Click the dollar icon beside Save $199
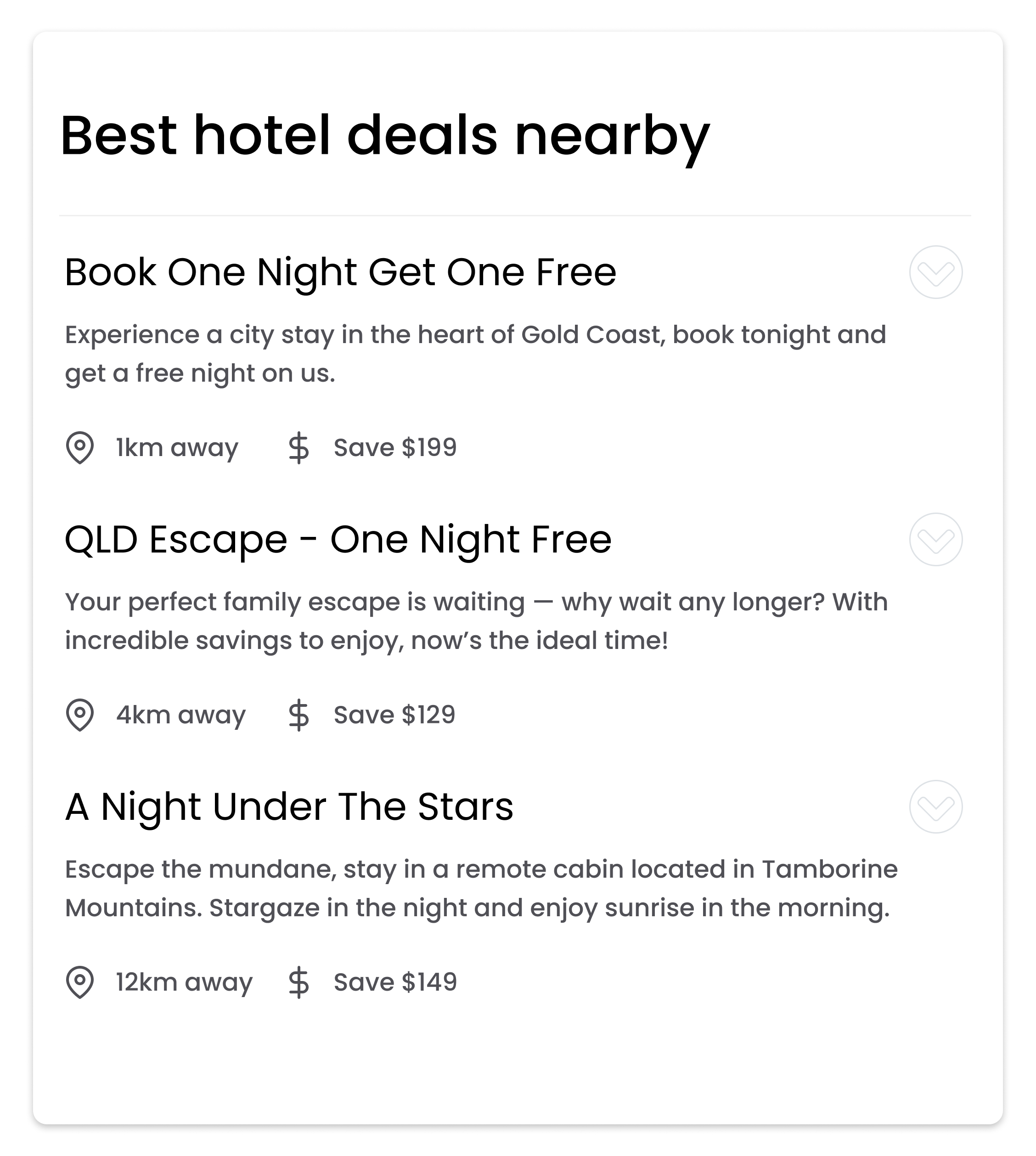The image size is (1036, 1156). point(299,448)
